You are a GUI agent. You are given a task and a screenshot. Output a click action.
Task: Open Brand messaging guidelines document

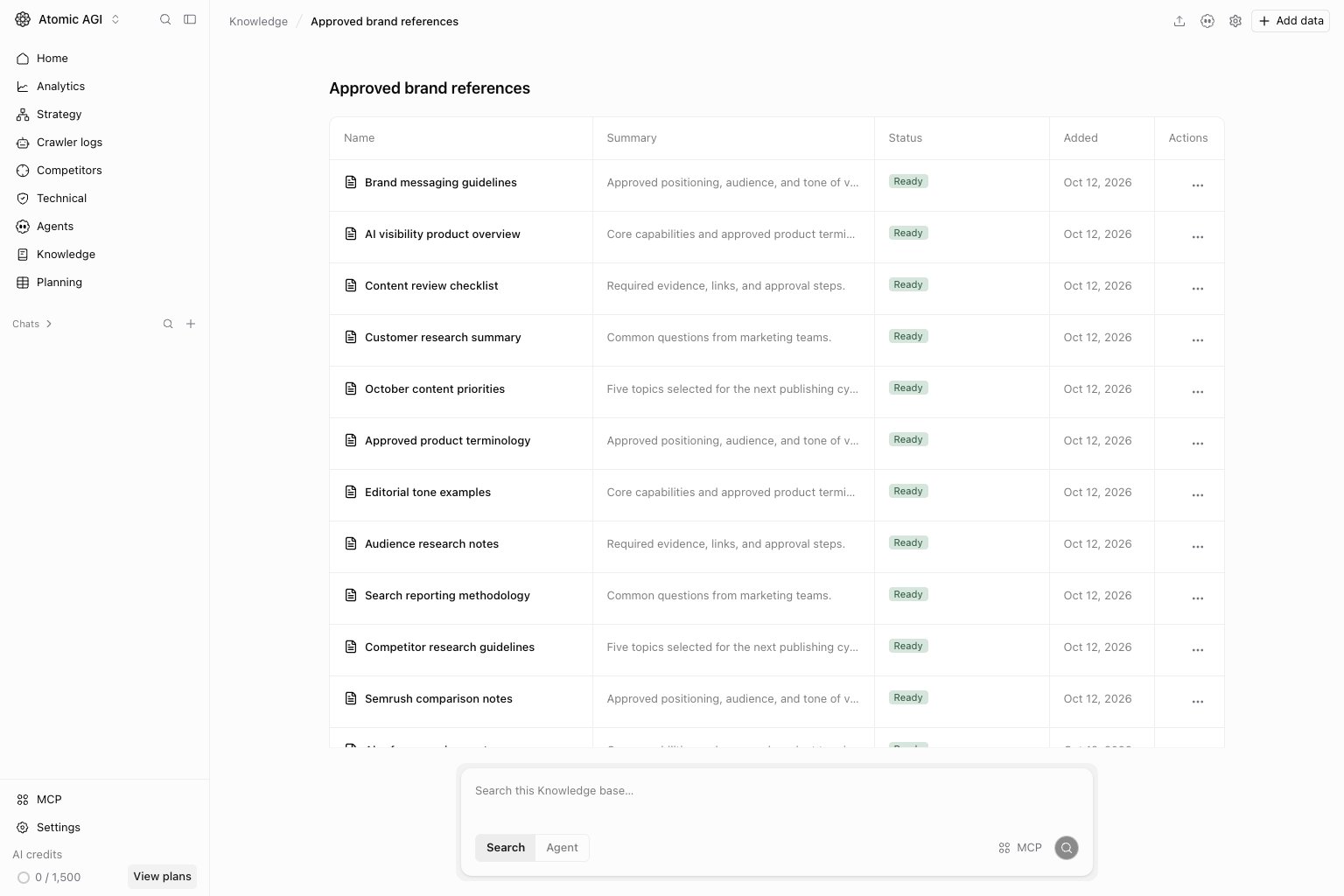tap(441, 183)
